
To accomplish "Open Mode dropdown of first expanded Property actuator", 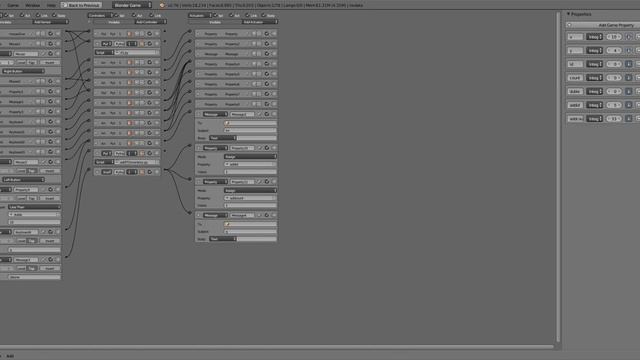I will pyautogui.click(x=250, y=157).
